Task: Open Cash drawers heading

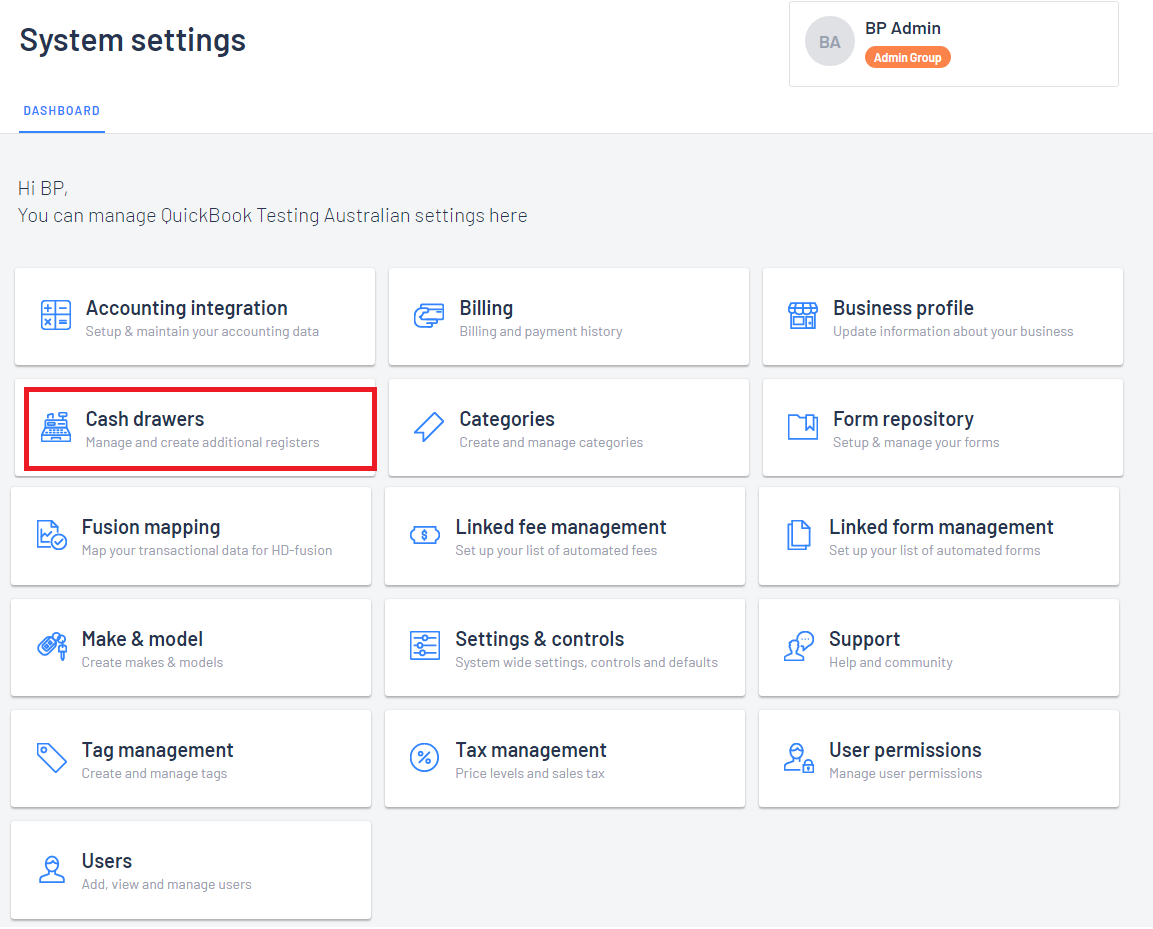Action: (145, 419)
